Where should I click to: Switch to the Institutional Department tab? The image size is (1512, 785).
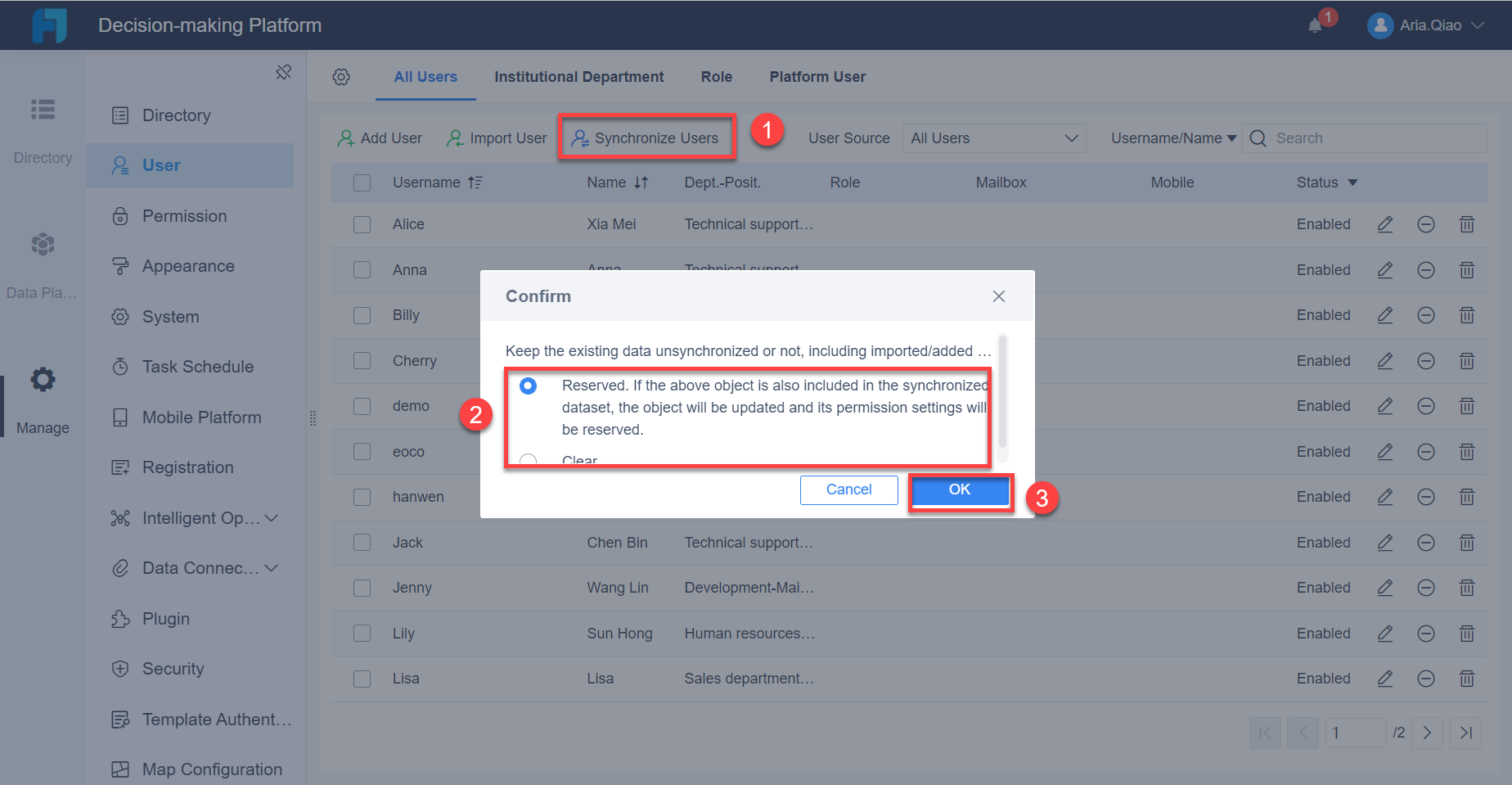tap(578, 76)
